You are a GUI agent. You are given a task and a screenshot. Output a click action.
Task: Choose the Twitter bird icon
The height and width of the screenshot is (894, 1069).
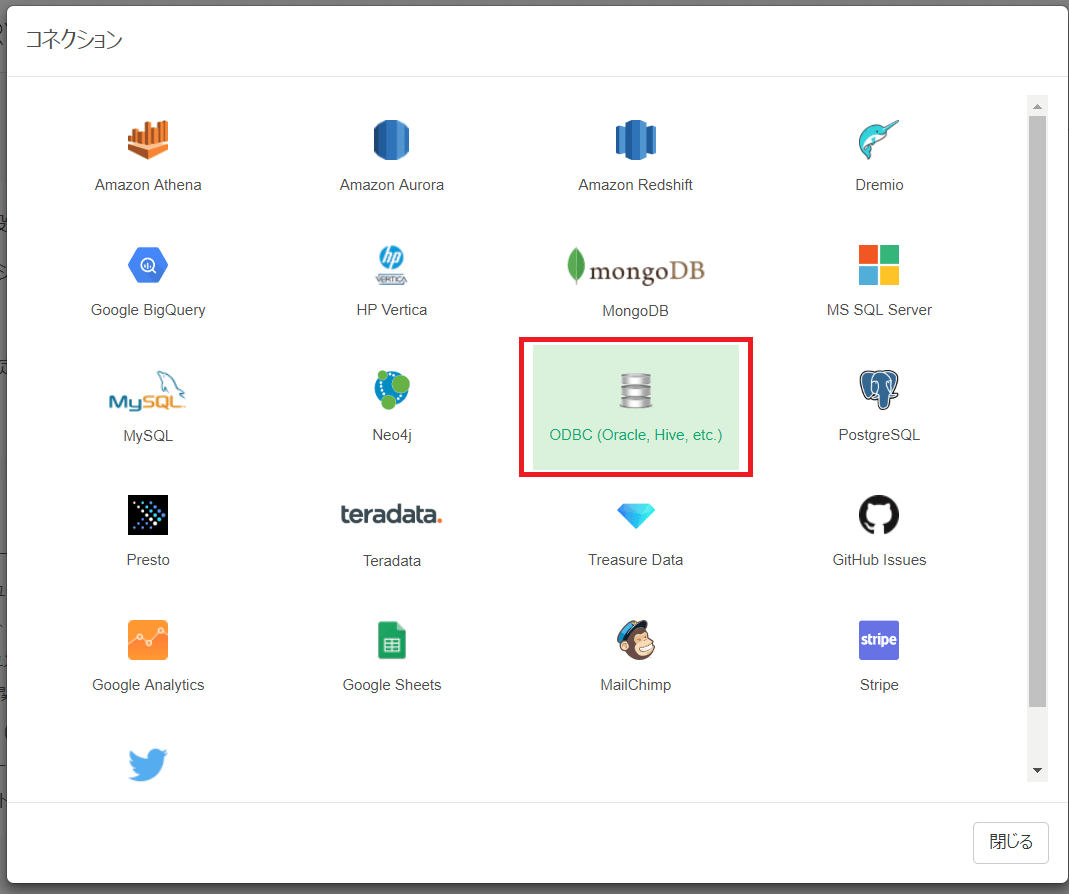point(148,764)
